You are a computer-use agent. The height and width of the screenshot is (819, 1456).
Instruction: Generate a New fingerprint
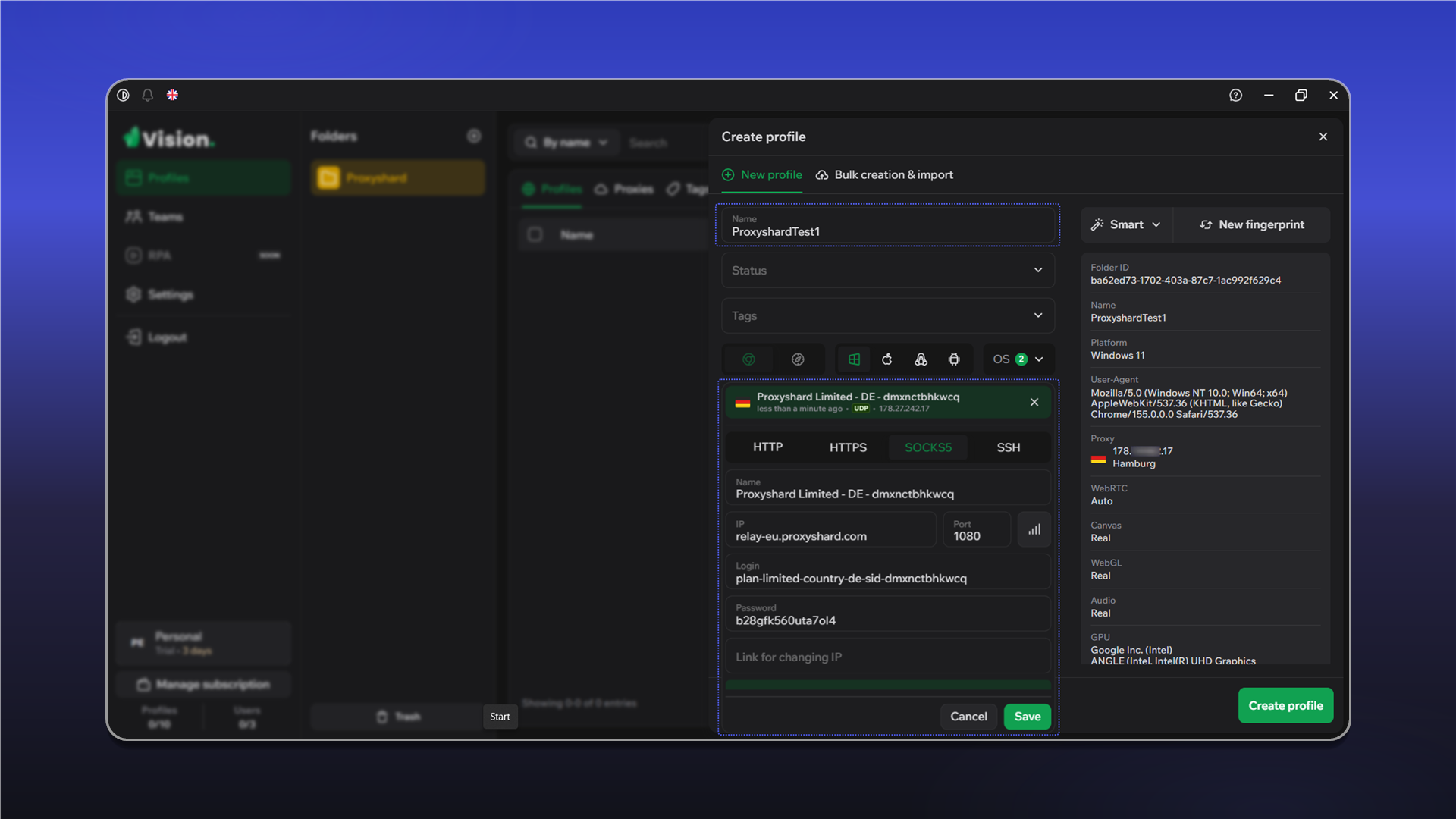click(x=1252, y=224)
